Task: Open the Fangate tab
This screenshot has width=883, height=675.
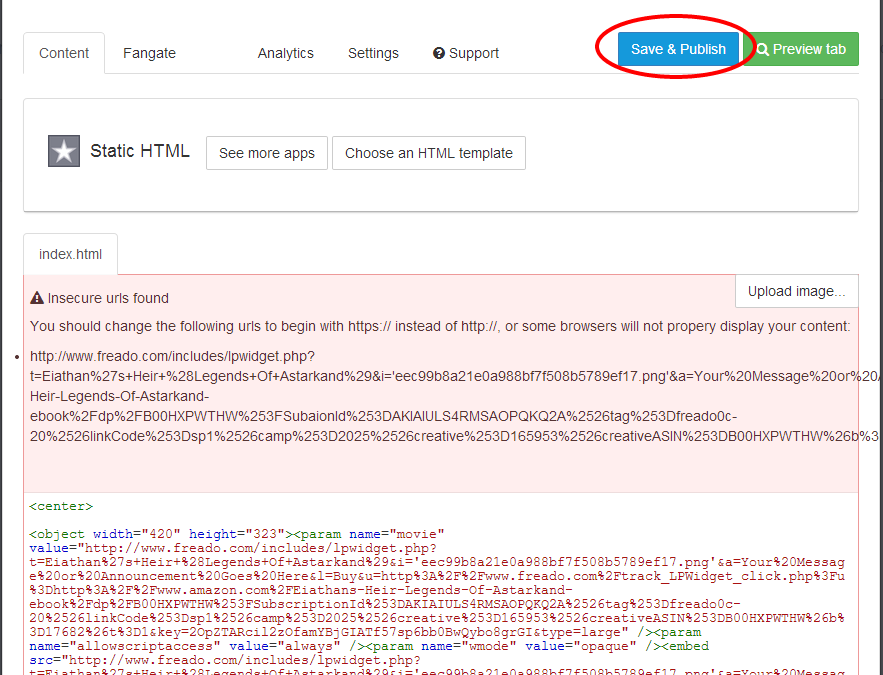Action: (x=149, y=53)
